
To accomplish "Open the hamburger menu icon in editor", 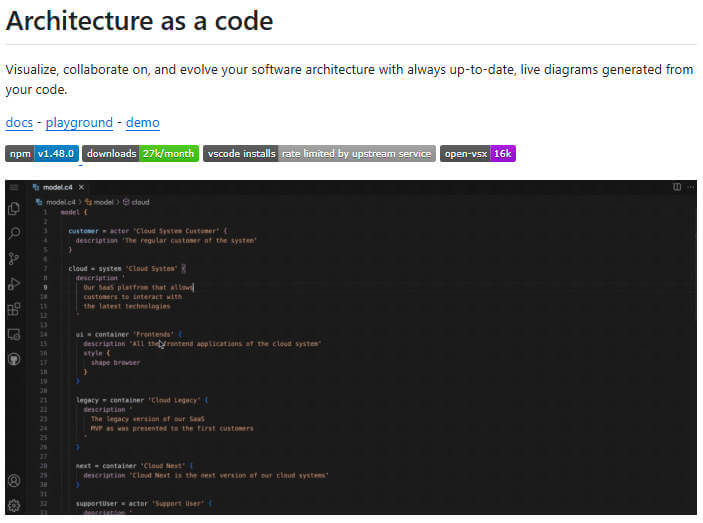I will point(14,187).
